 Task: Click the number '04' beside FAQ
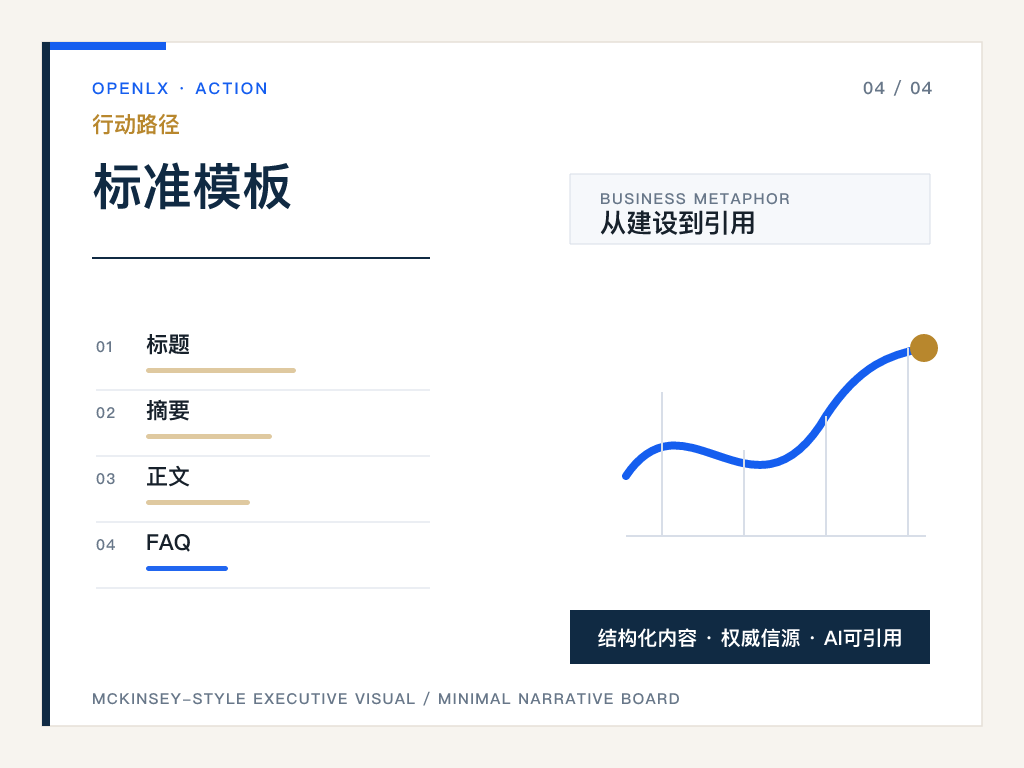(x=105, y=545)
